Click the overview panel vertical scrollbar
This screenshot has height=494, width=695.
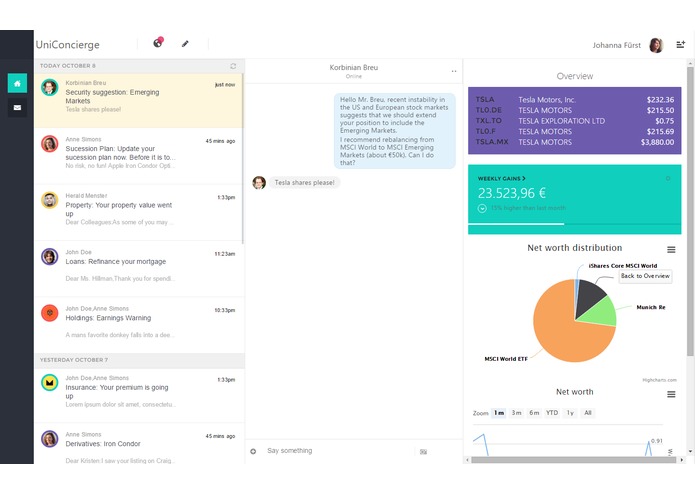[690, 211]
